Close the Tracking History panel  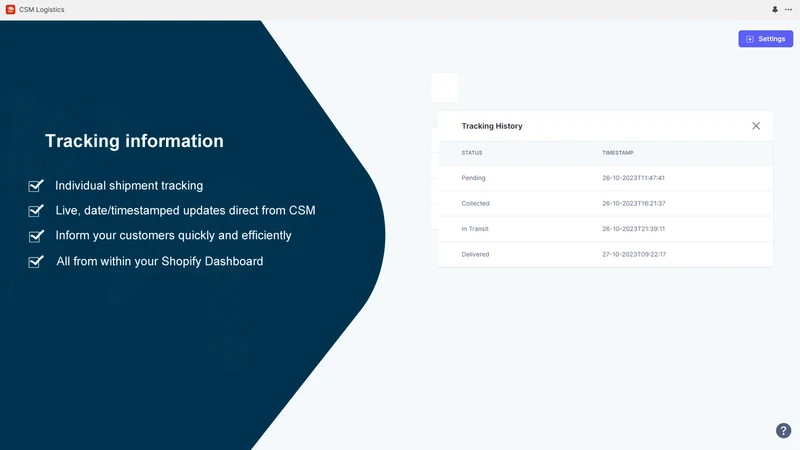[x=756, y=126]
